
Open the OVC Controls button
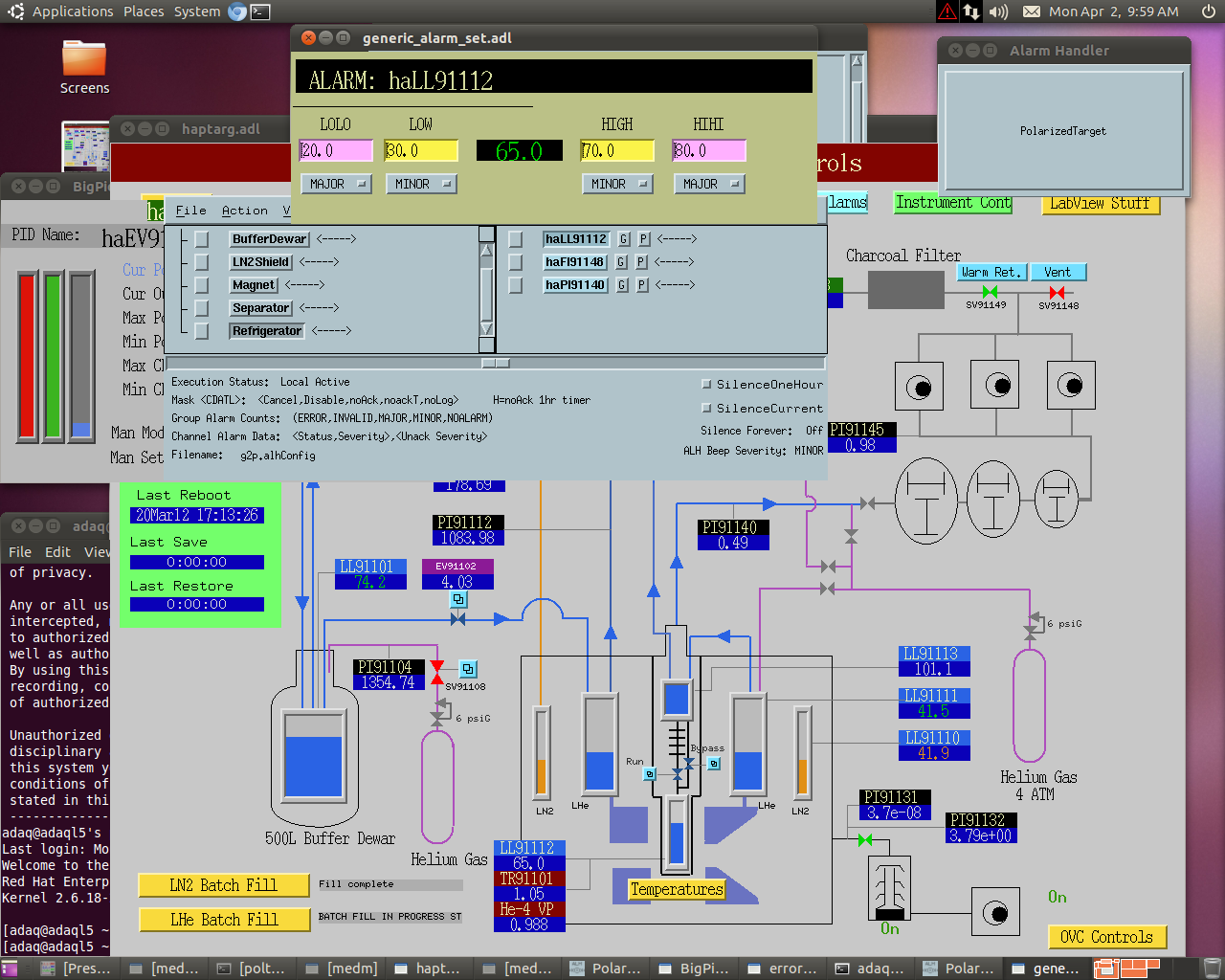point(1107,938)
